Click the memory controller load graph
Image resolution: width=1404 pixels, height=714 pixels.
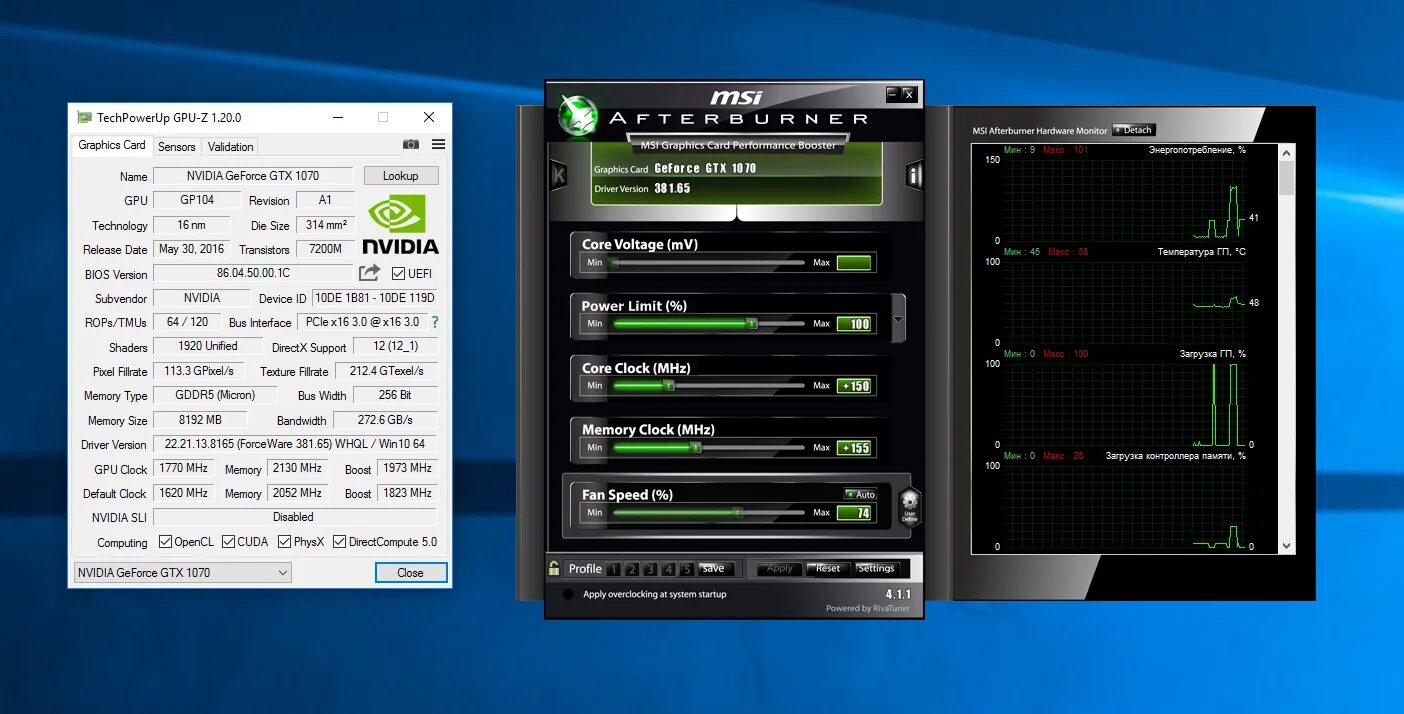tap(1125, 506)
